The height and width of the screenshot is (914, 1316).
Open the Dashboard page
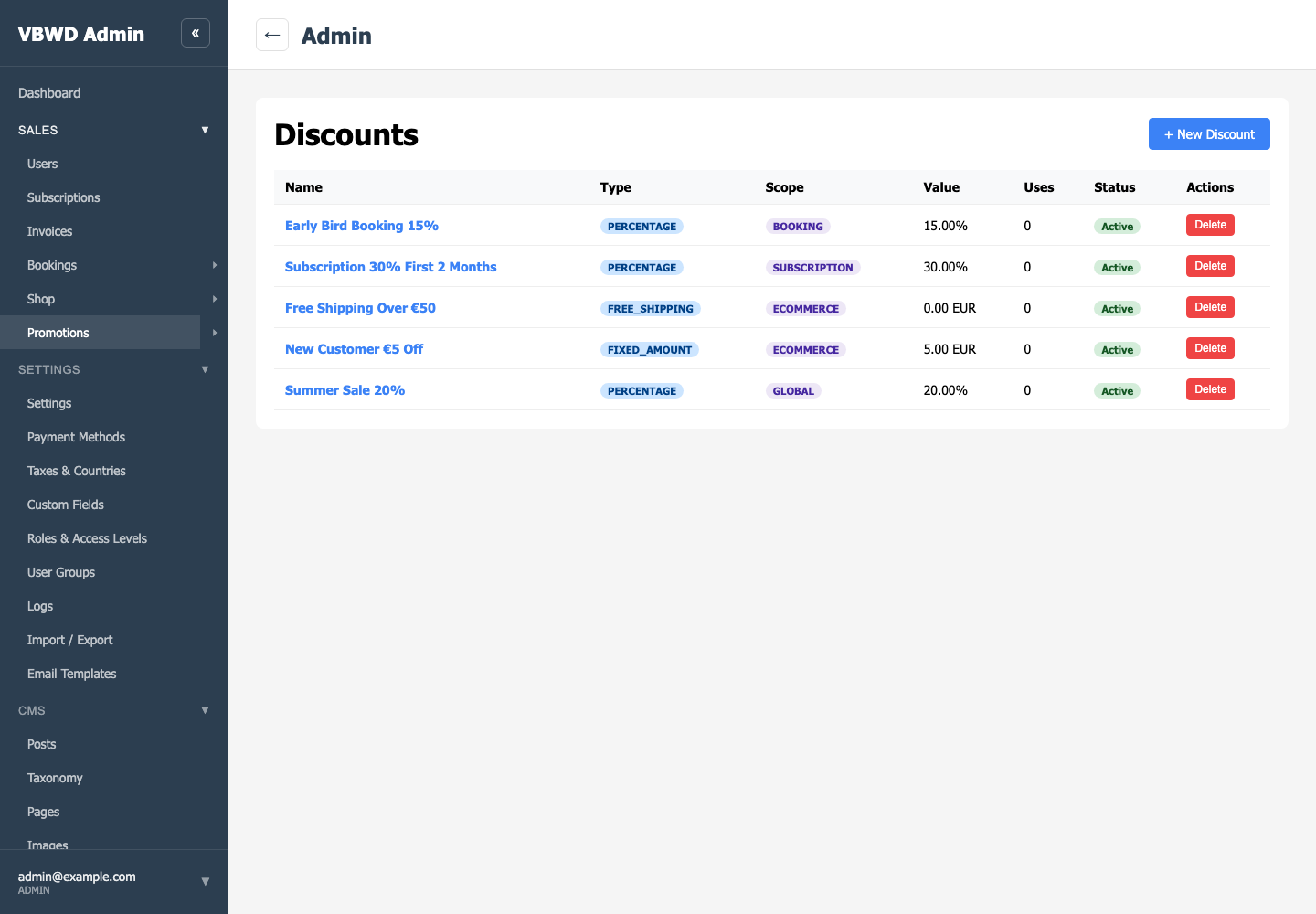pyautogui.click(x=49, y=93)
